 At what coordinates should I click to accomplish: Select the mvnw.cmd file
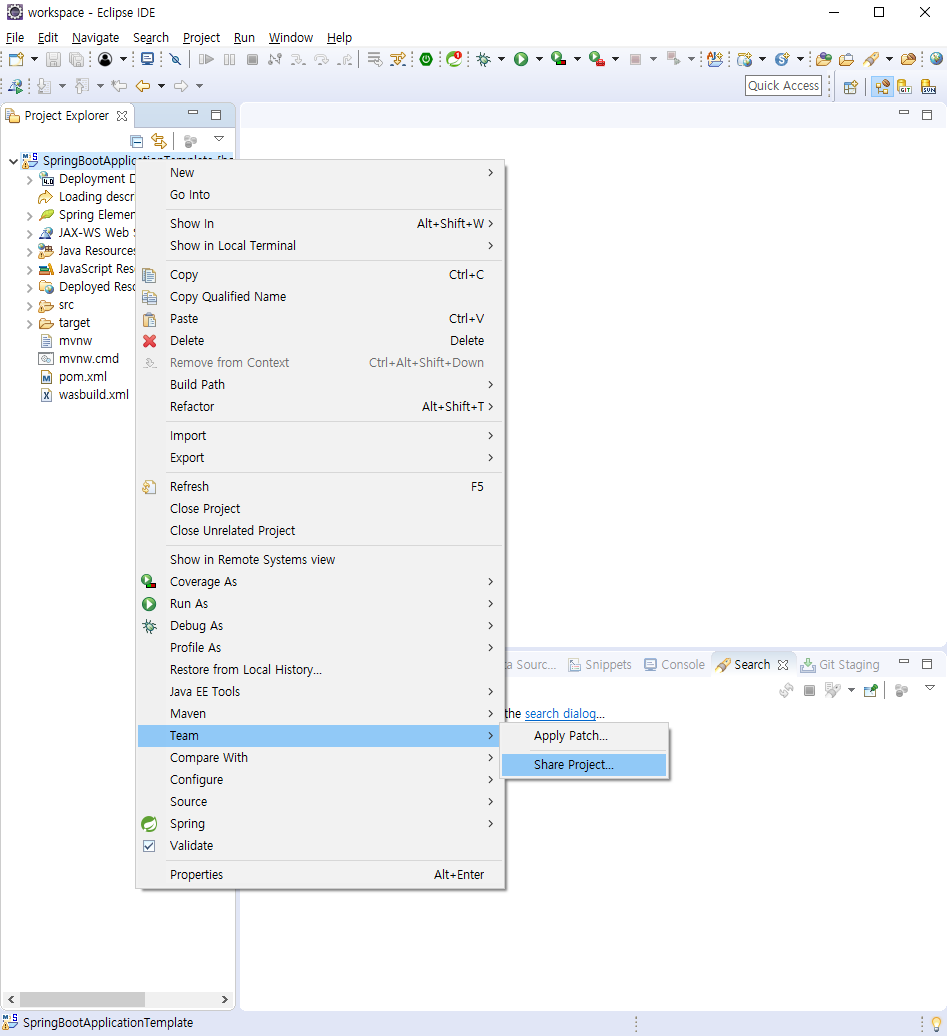click(89, 359)
